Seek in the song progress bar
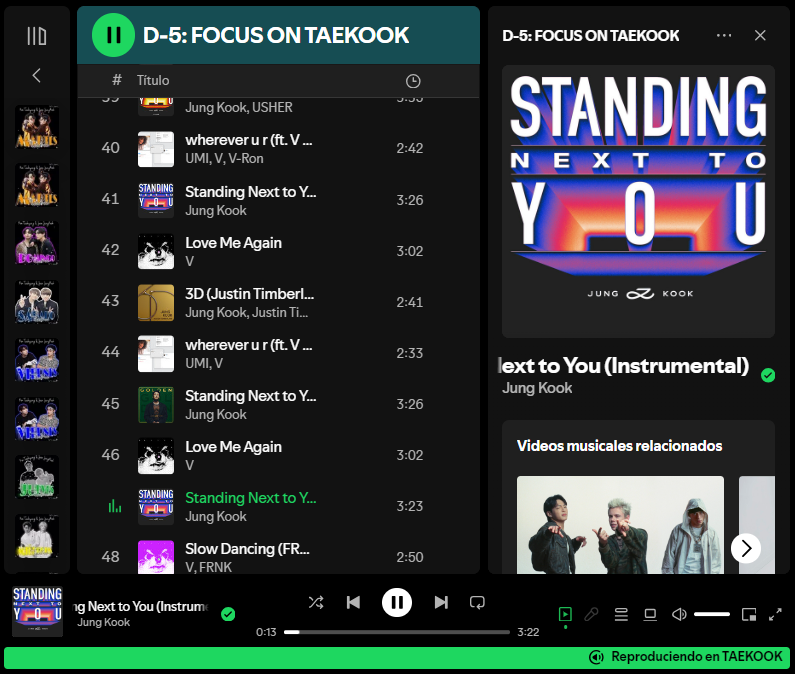This screenshot has width=795, height=674. tap(396, 632)
